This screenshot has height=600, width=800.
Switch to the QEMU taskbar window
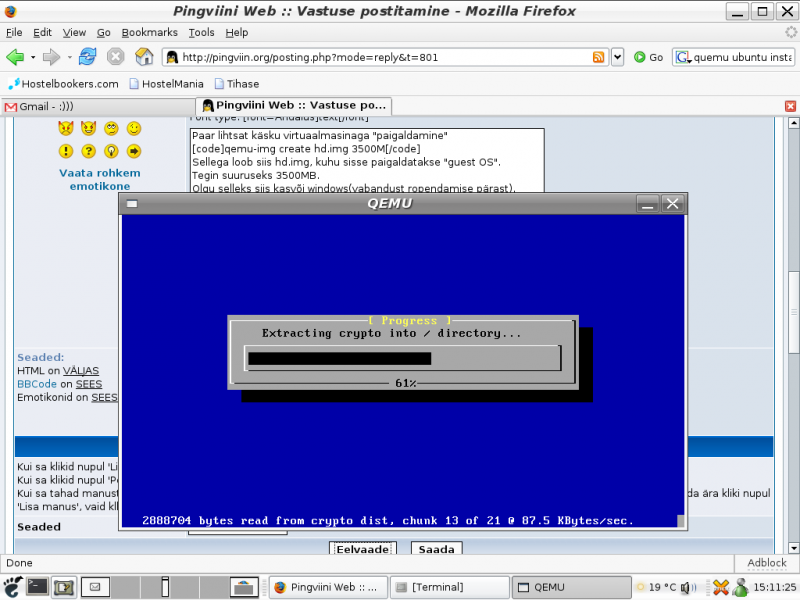tap(571, 587)
